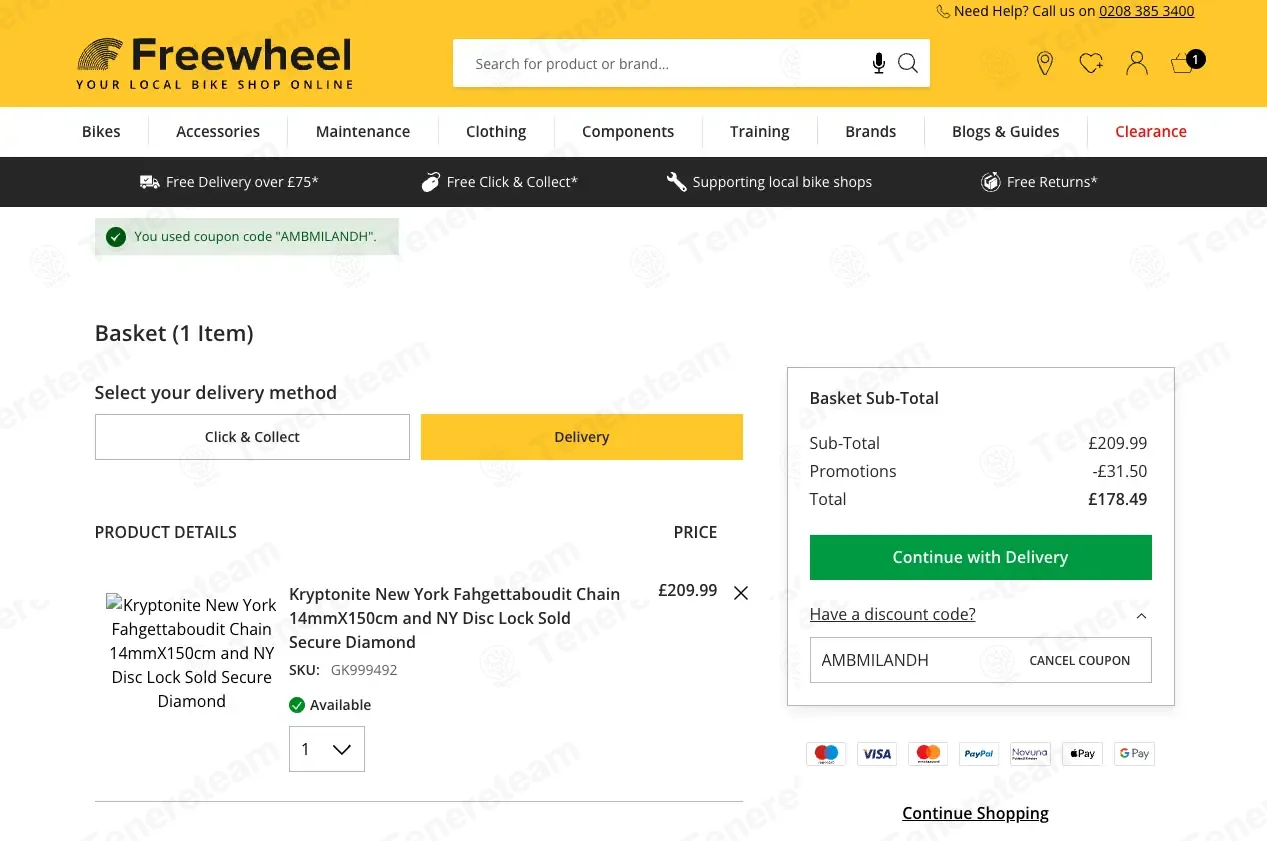Follow the Continue Shopping link
Screen dimensions: 1267x841
pos(975,813)
